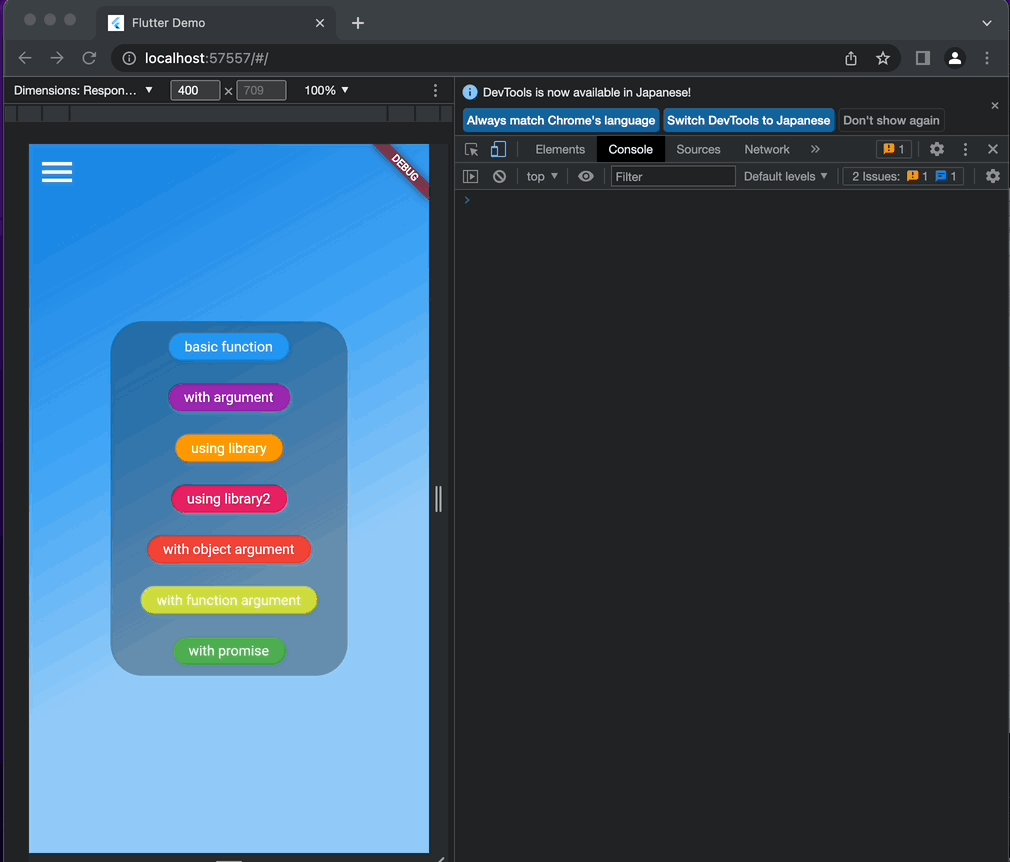This screenshot has width=1010, height=862.
Task: Focus the console Filter field
Action: click(x=673, y=177)
